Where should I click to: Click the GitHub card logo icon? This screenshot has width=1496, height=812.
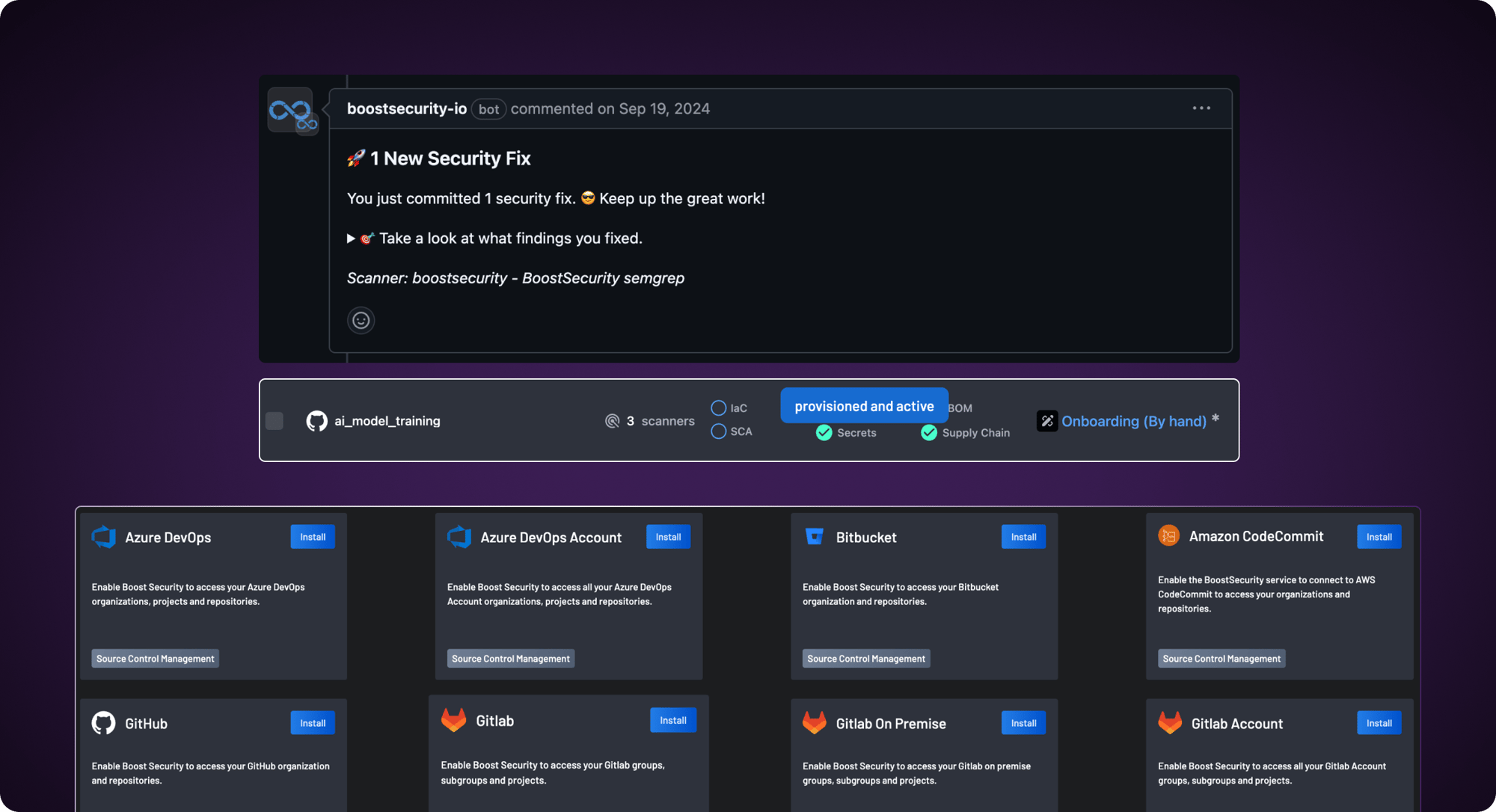click(x=104, y=723)
